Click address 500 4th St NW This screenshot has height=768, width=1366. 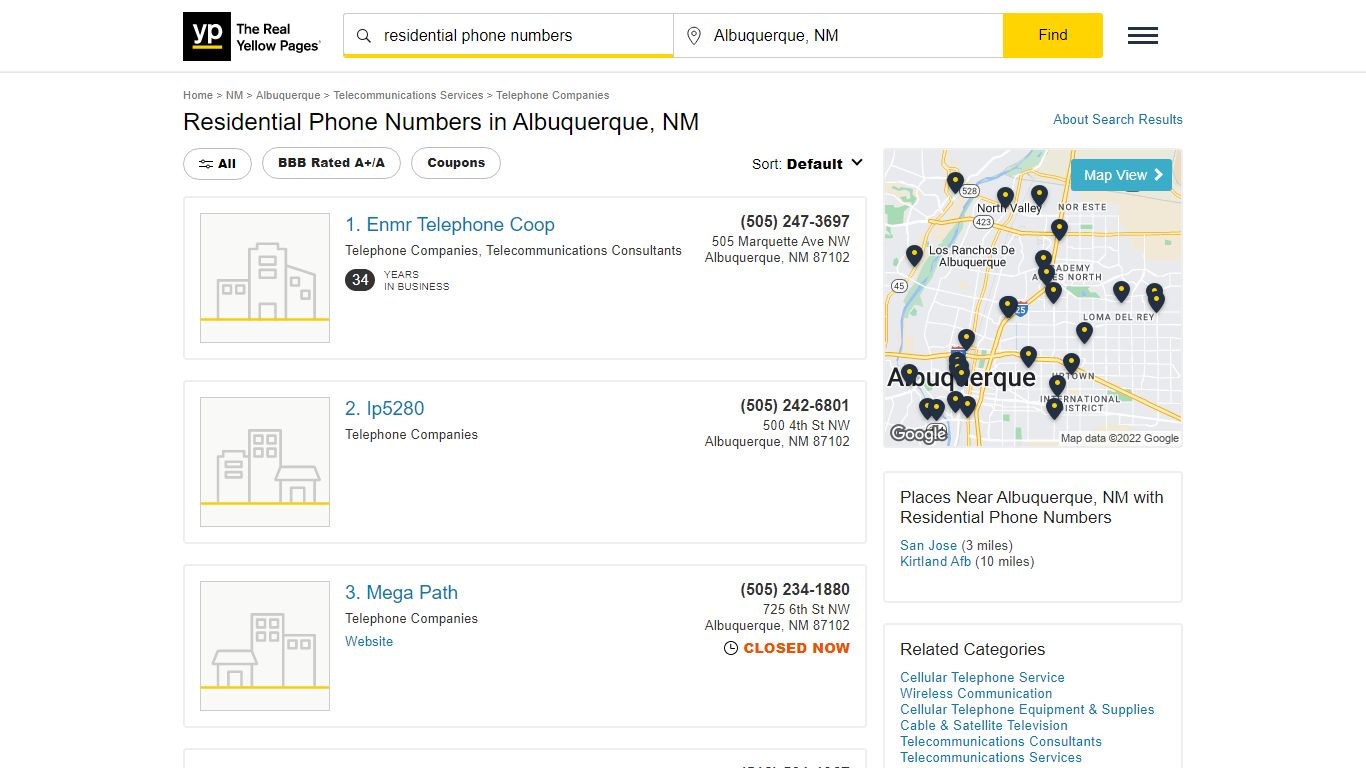(806, 426)
